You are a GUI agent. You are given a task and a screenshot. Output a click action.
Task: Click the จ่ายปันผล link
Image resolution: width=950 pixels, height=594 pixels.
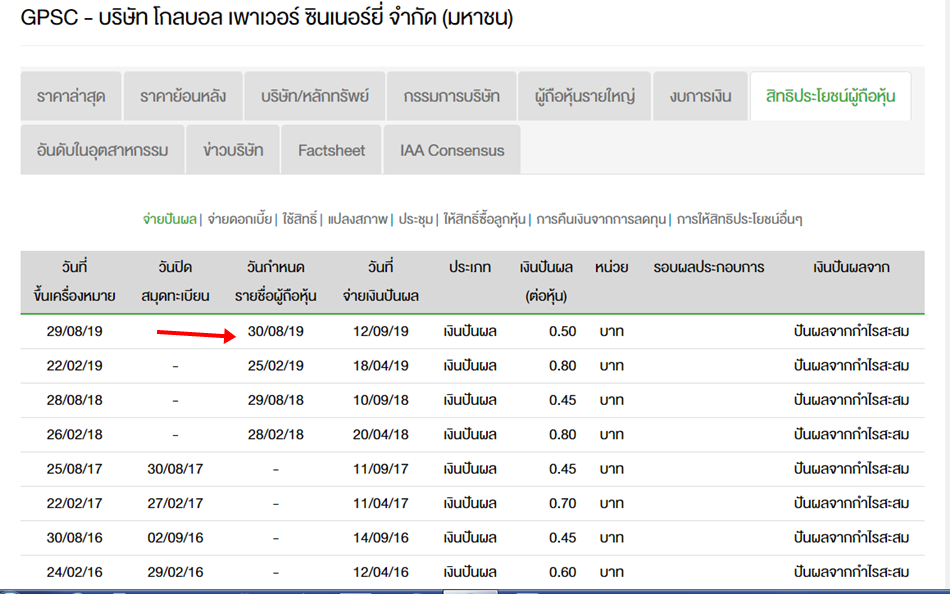(170, 219)
